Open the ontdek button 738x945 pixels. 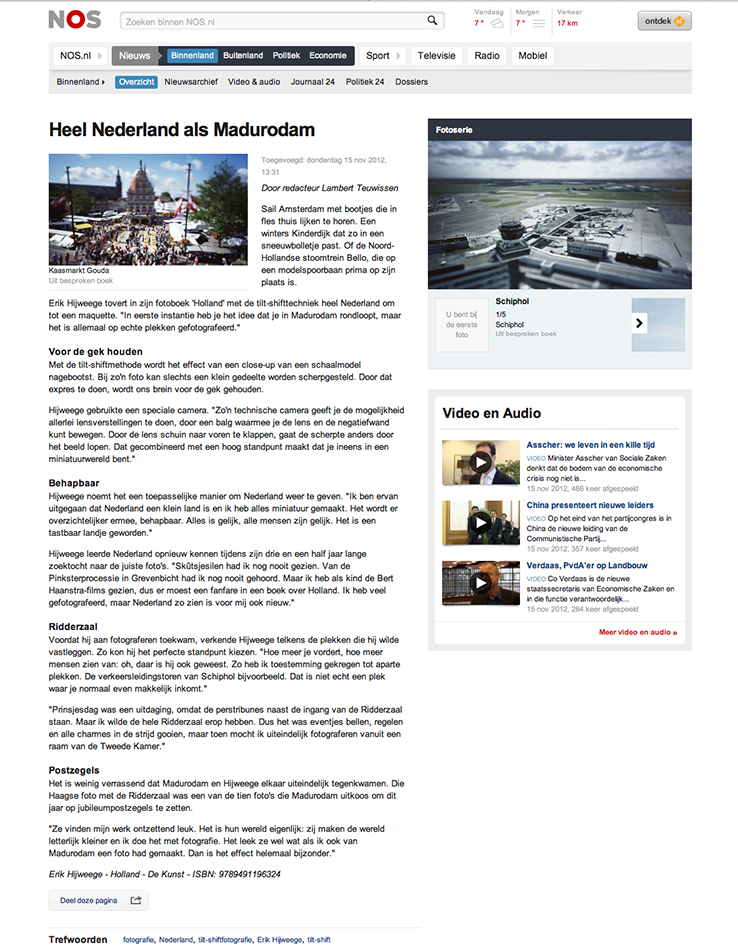click(664, 21)
